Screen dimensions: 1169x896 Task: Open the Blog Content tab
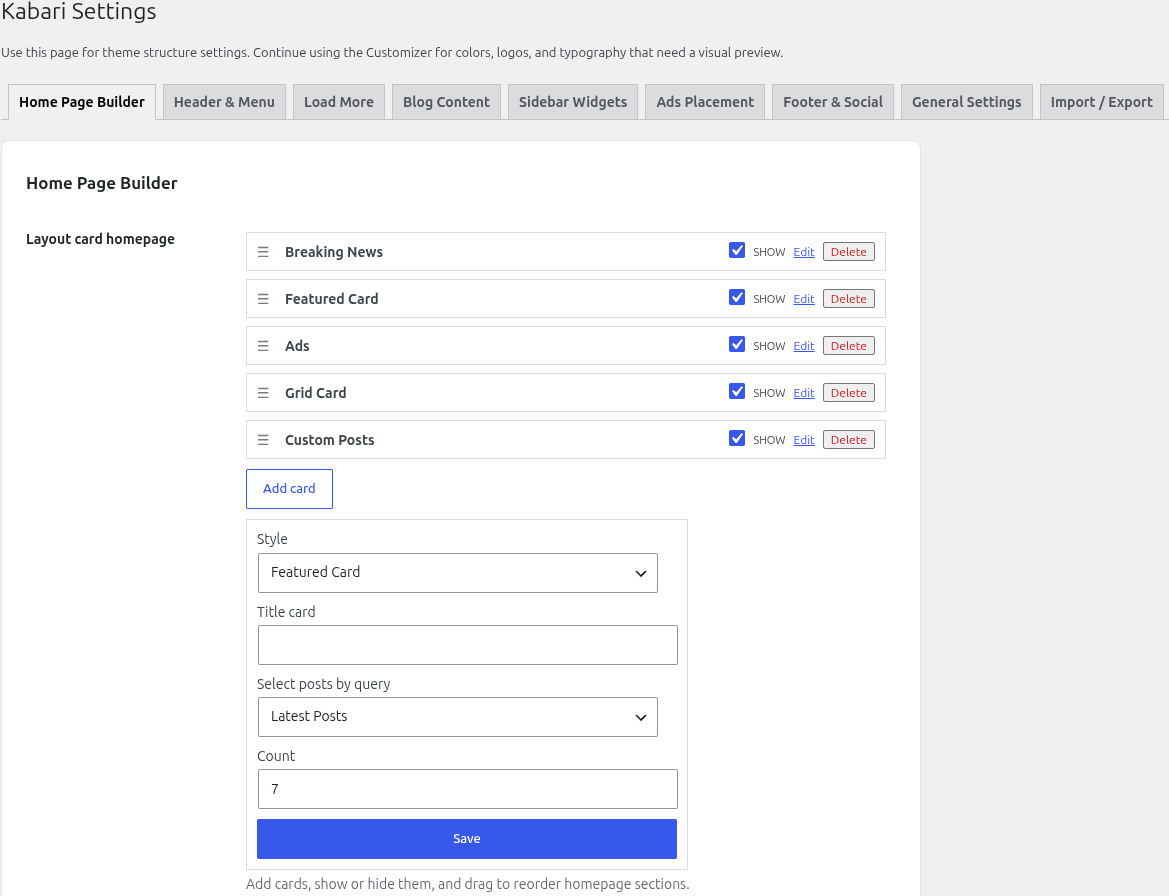tap(447, 102)
